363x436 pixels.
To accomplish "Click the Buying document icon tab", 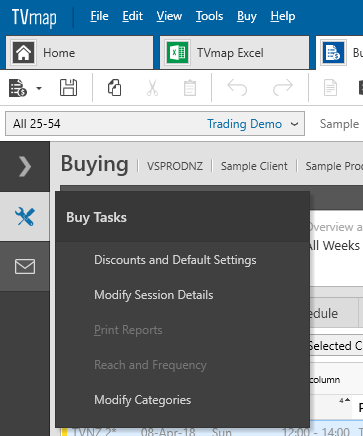I will click(332, 53).
